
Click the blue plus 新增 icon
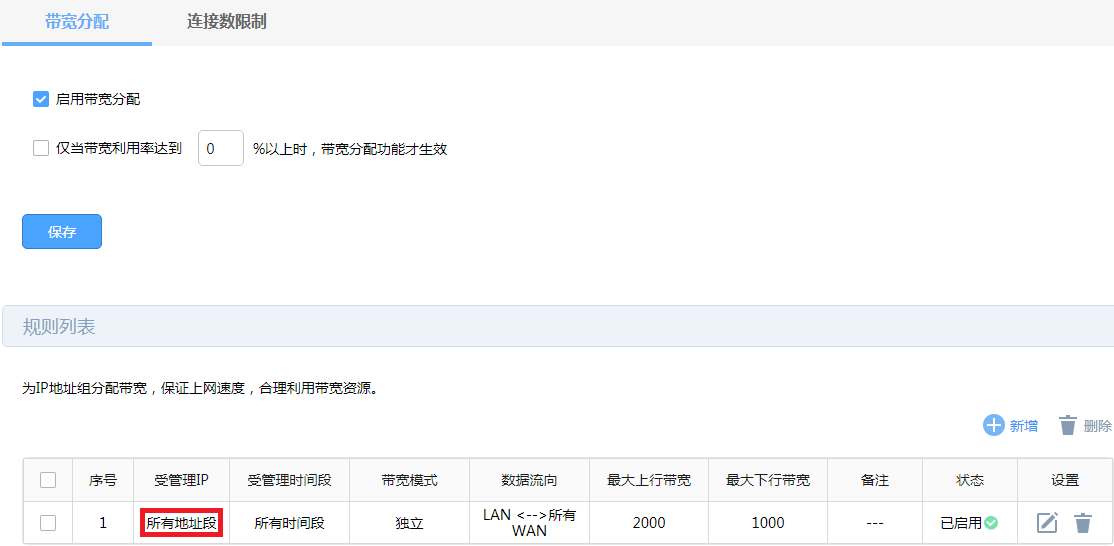pyautogui.click(x=993, y=425)
